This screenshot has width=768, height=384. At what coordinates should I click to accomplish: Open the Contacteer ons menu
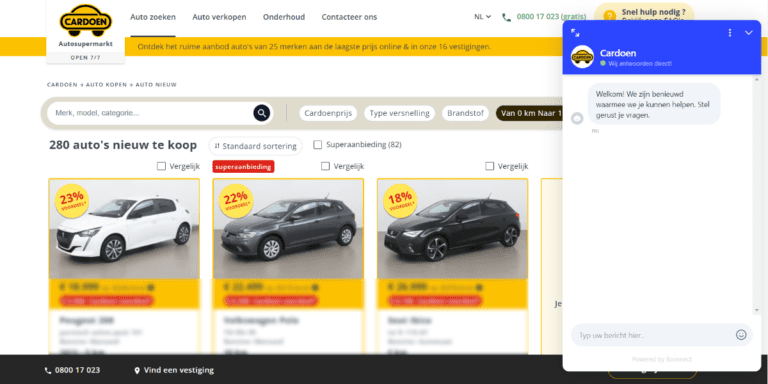[349, 17]
